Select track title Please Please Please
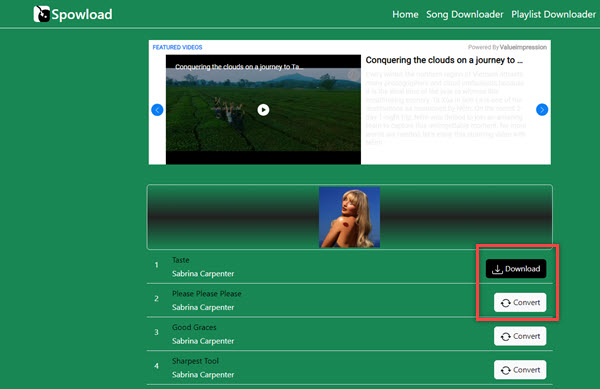The image size is (600, 389). [207, 294]
